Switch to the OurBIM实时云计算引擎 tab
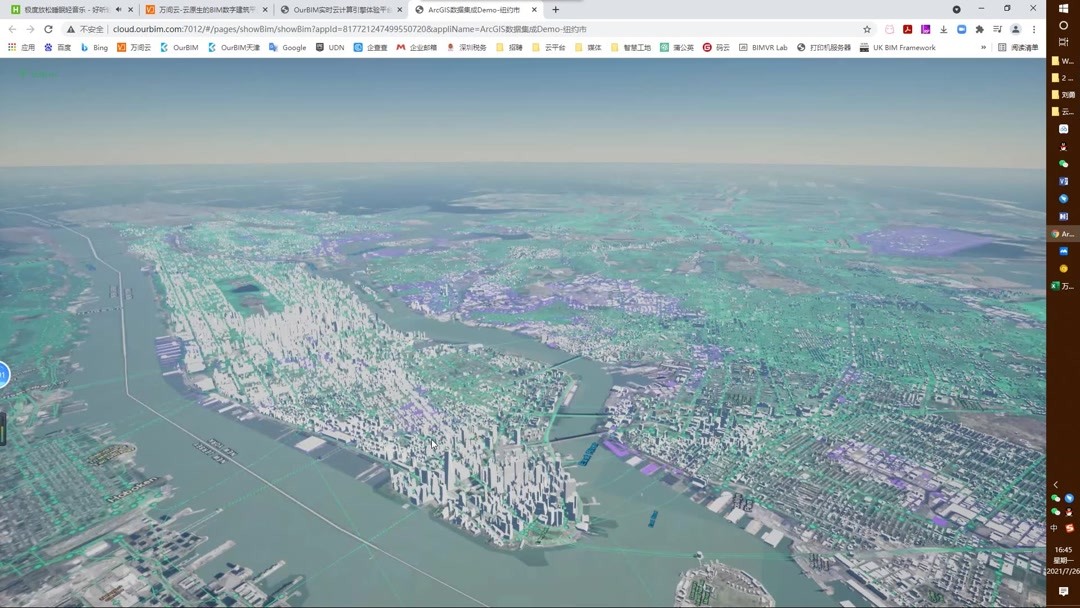 pos(340,9)
